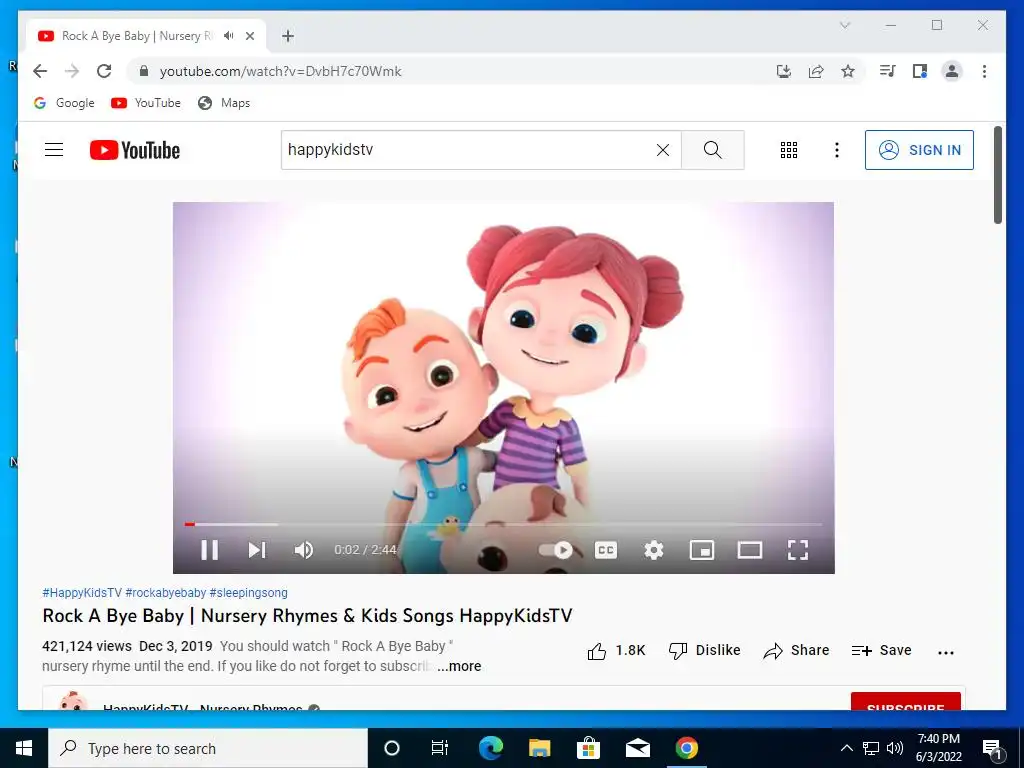Open the YouTube apps grid
1024x768 pixels.
[789, 150]
